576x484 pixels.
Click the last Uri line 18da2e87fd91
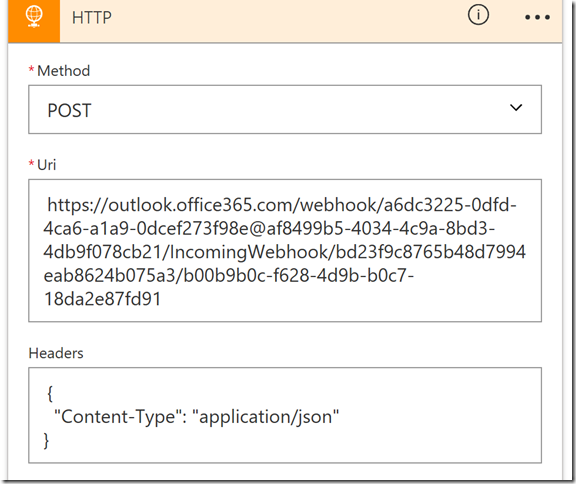point(102,299)
